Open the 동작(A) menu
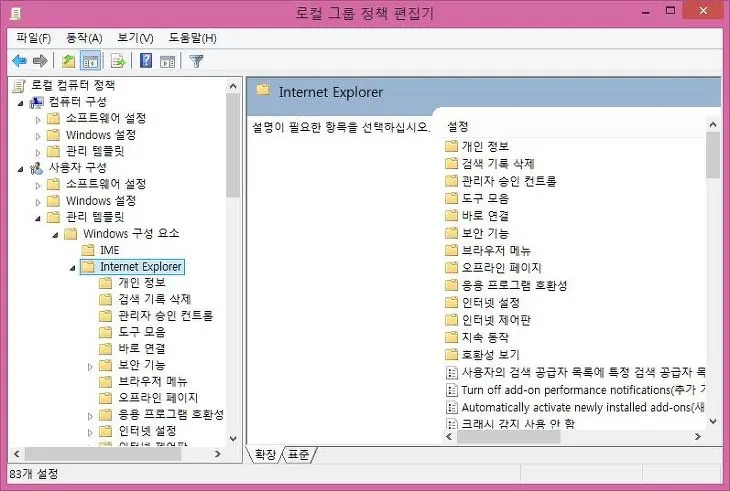This screenshot has width=730, height=491. [x=84, y=38]
